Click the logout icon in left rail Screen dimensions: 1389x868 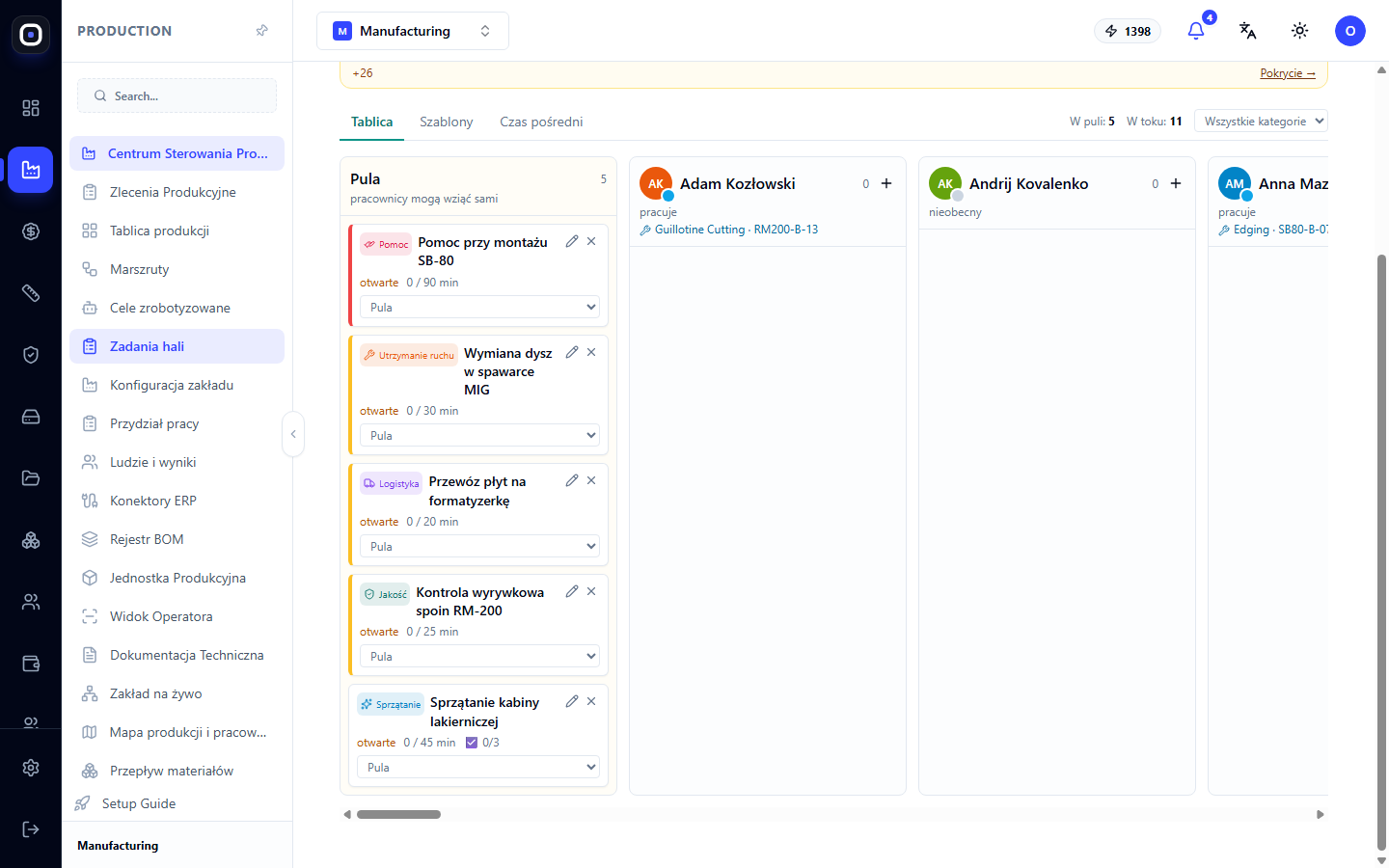click(31, 829)
